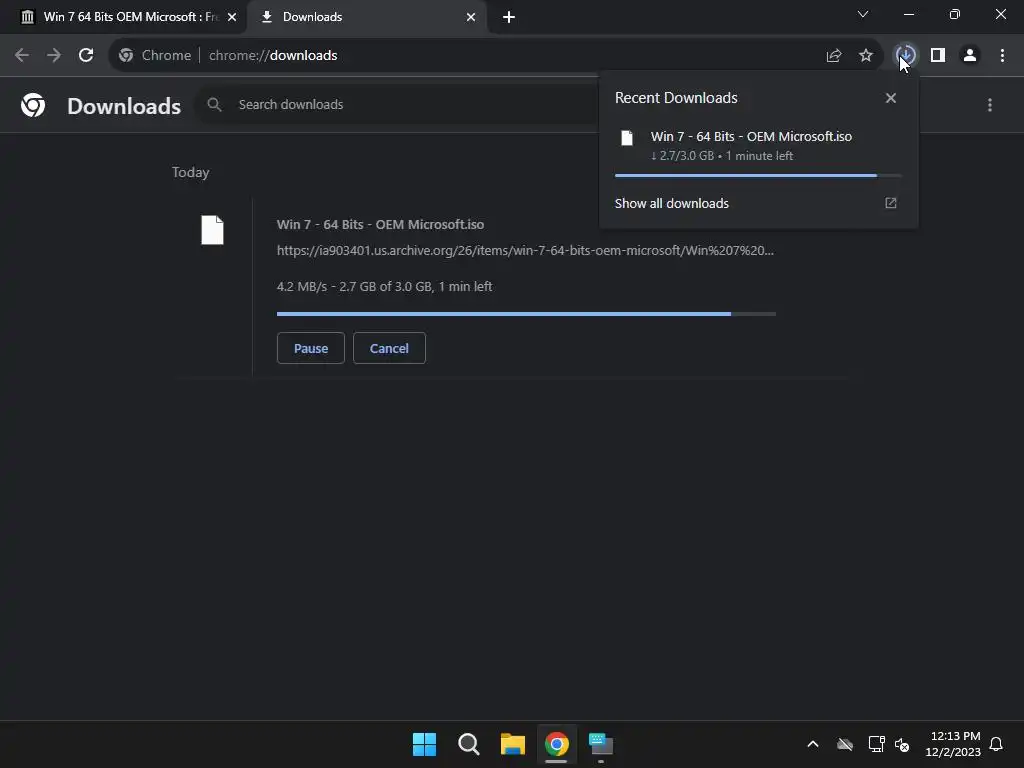Image resolution: width=1024 pixels, height=768 pixels.
Task: Select the Downloads tab
Action: coord(366,17)
